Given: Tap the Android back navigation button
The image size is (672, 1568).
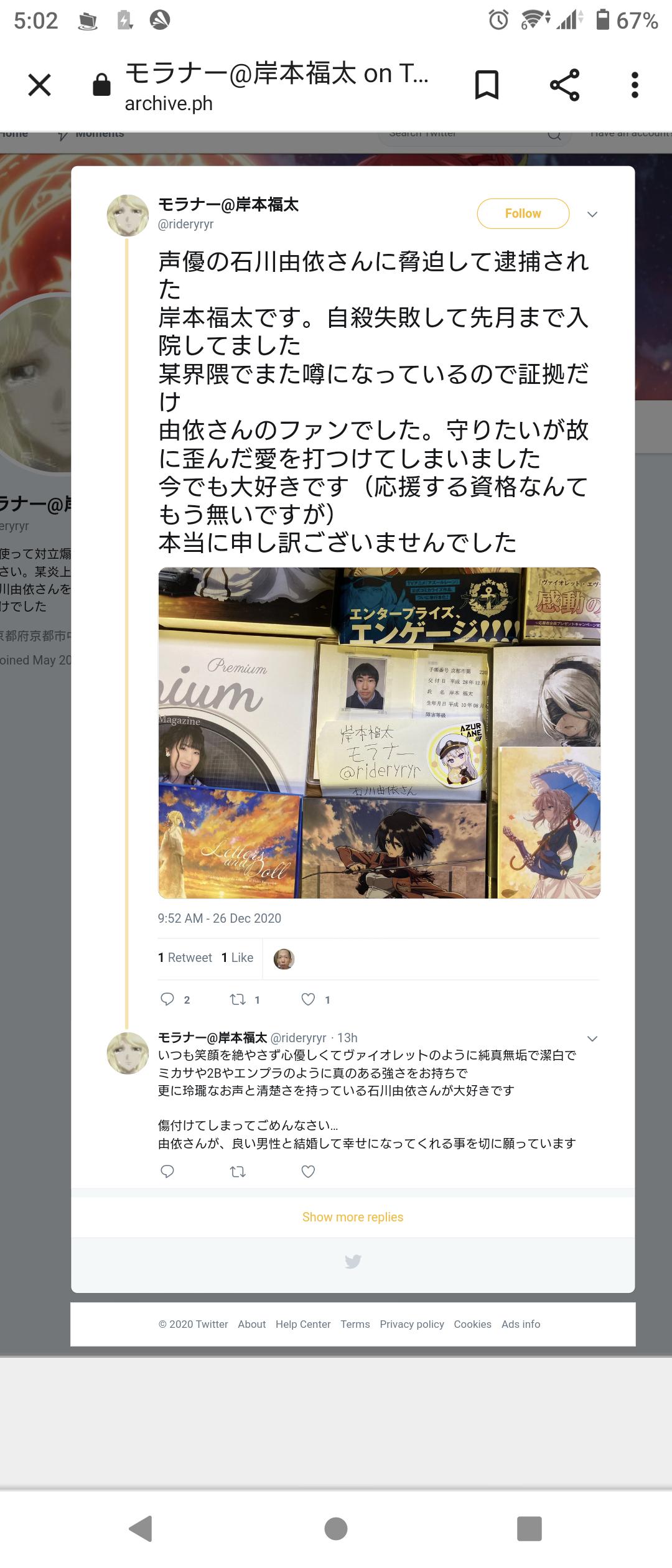Looking at the screenshot, I should 141,1528.
